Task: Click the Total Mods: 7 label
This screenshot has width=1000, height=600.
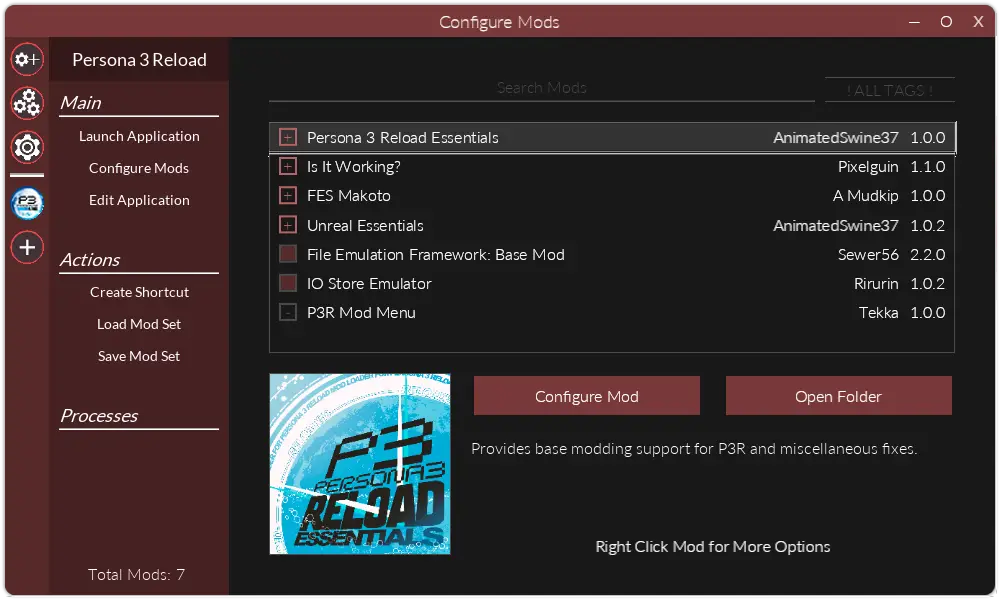Action: 136,574
